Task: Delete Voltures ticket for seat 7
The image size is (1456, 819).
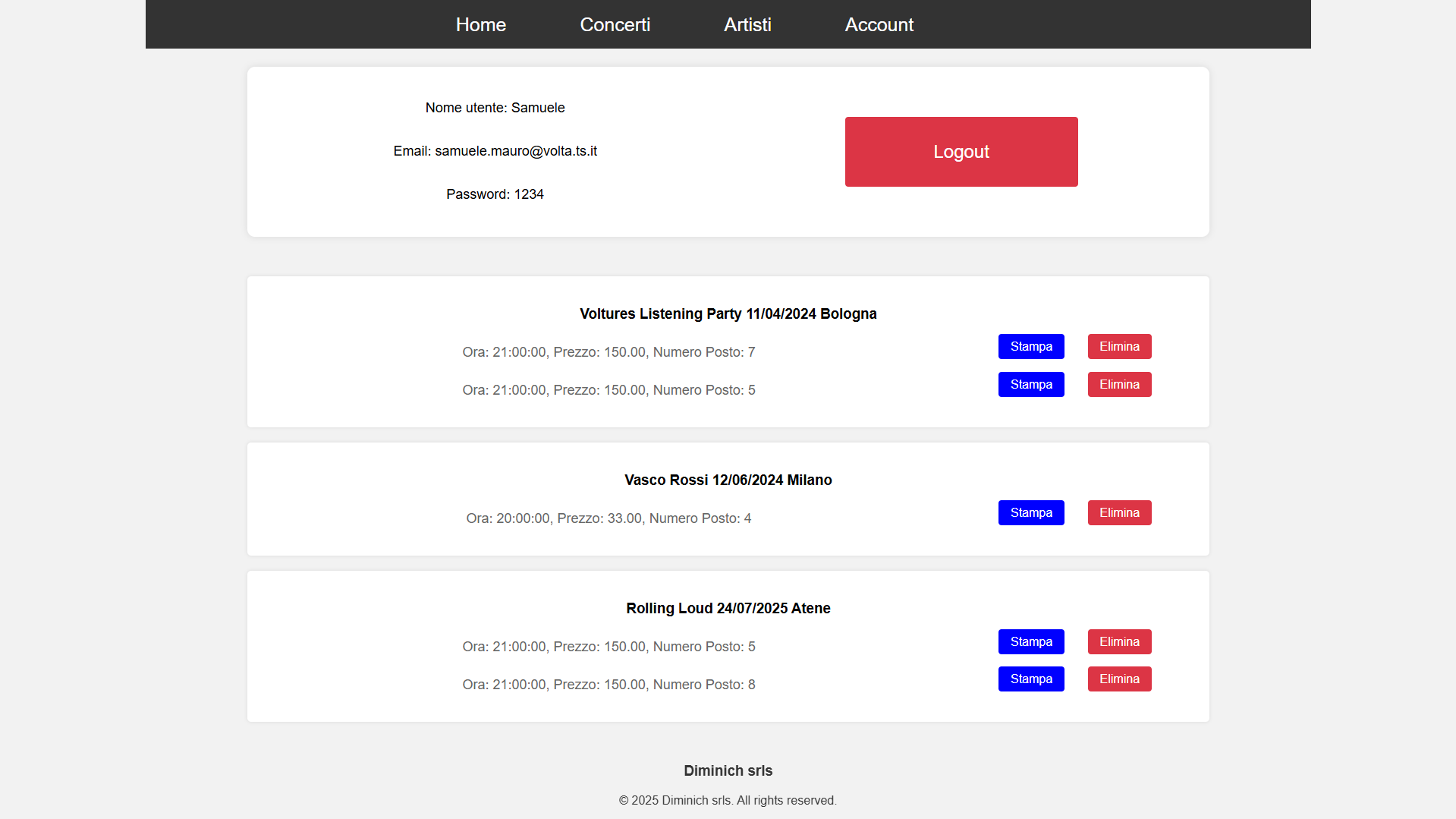Action: tap(1119, 346)
